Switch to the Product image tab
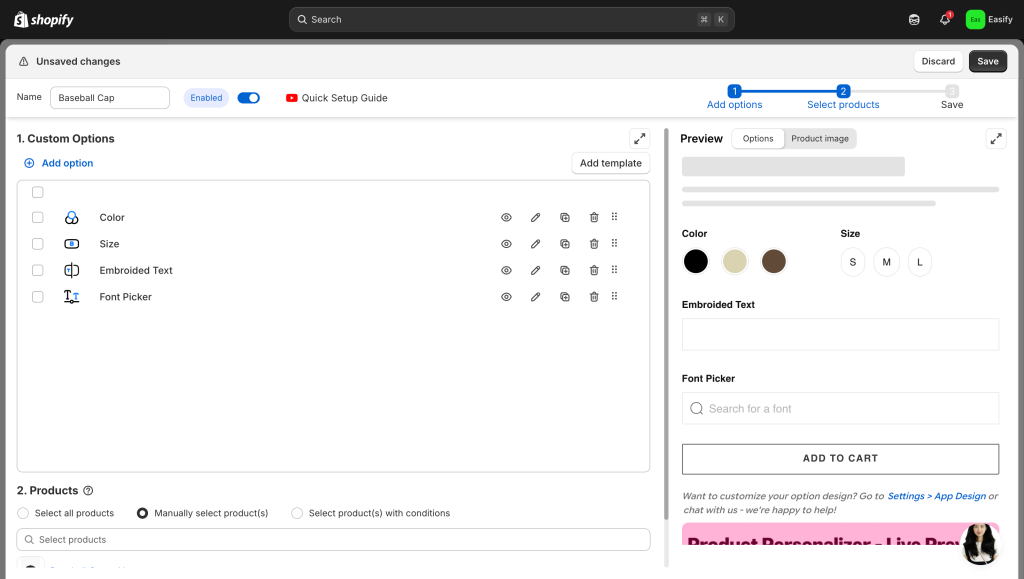The image size is (1024, 579). tap(820, 139)
